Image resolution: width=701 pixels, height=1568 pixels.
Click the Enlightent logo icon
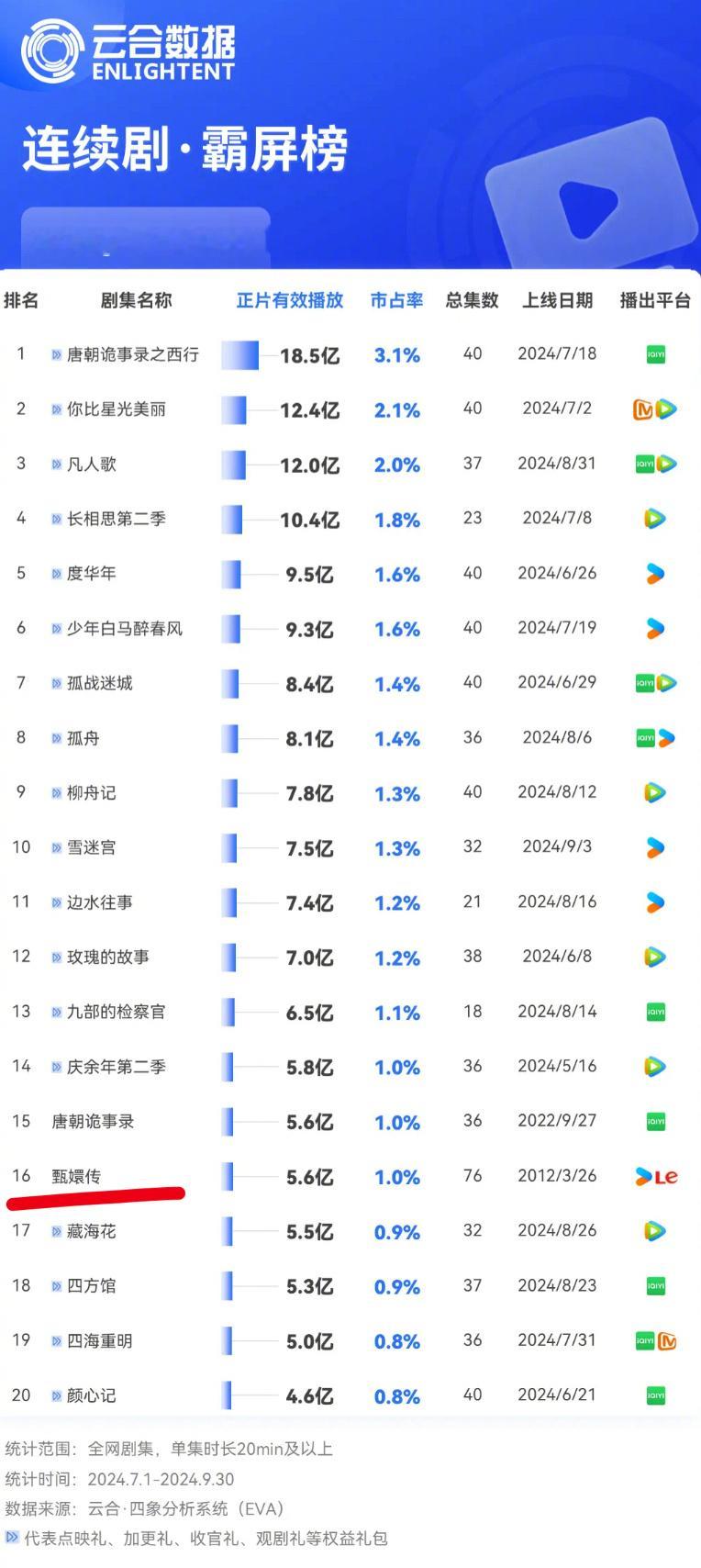(53, 51)
